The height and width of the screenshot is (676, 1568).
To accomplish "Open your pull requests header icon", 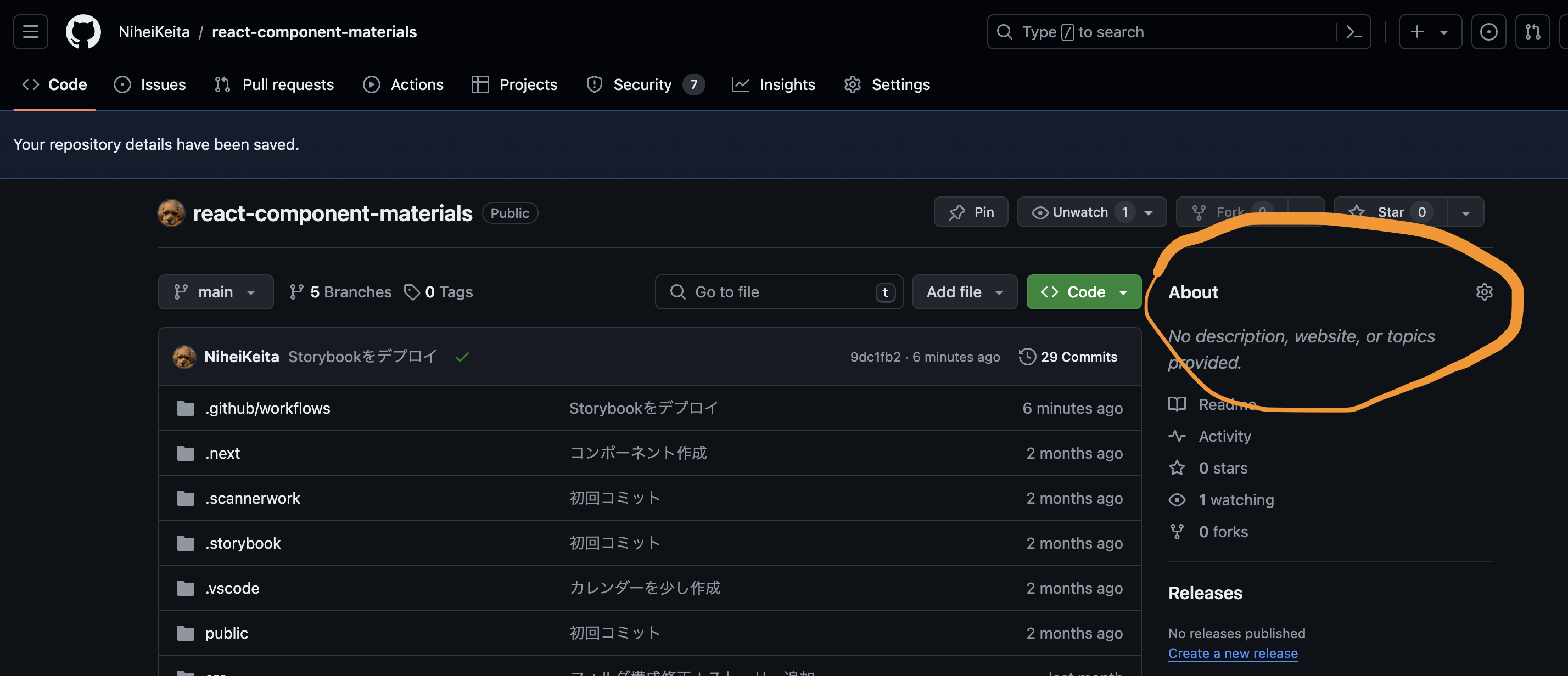I will pos(1533,32).
